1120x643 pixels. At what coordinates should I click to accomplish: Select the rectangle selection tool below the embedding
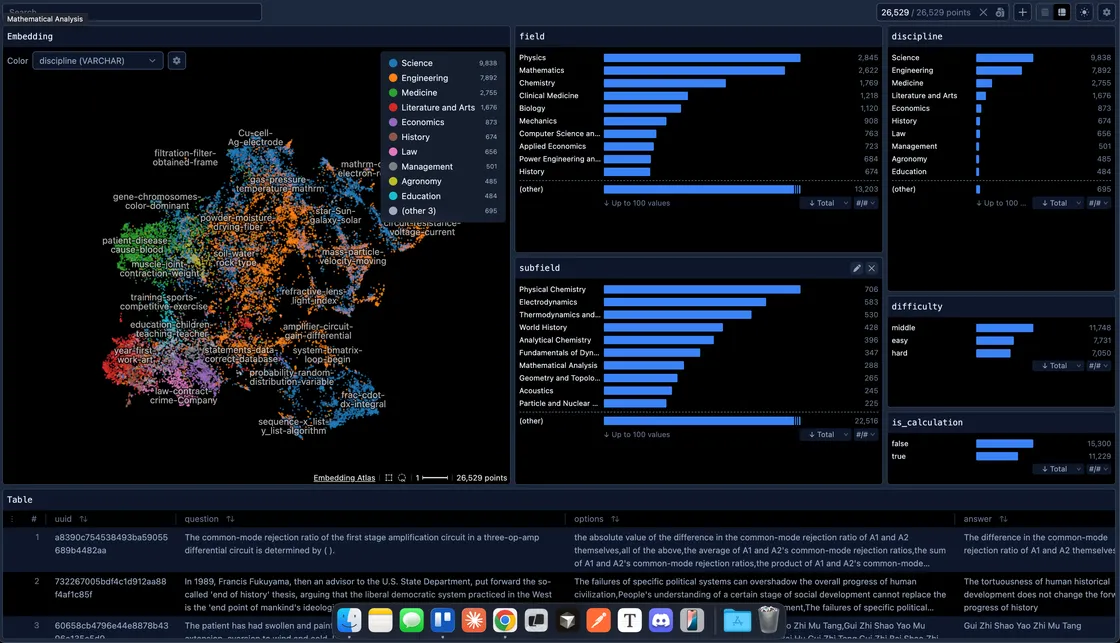[x=390, y=477]
